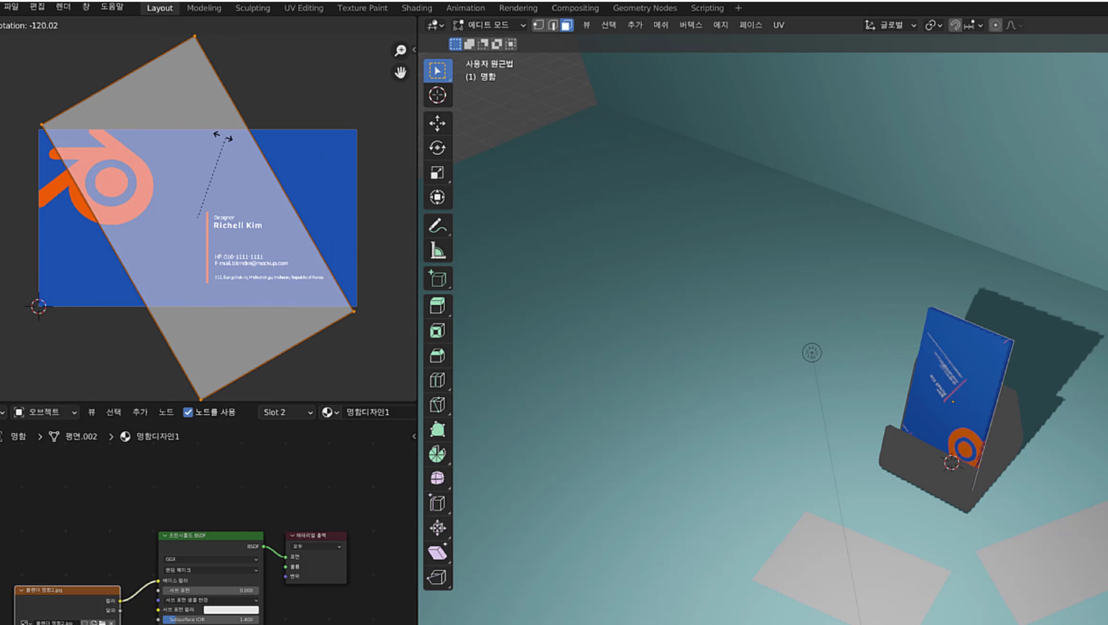
Task: Select the Shrink/Fatten tool
Action: click(x=437, y=528)
